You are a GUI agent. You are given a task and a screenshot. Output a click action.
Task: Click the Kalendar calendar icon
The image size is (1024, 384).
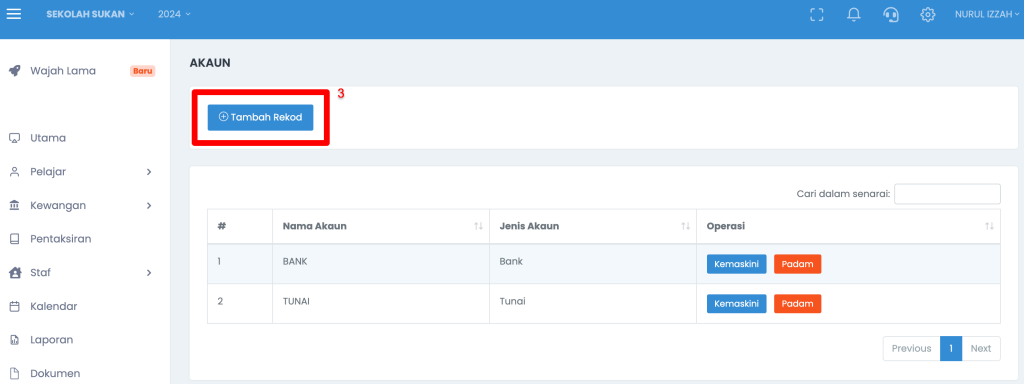[14, 306]
